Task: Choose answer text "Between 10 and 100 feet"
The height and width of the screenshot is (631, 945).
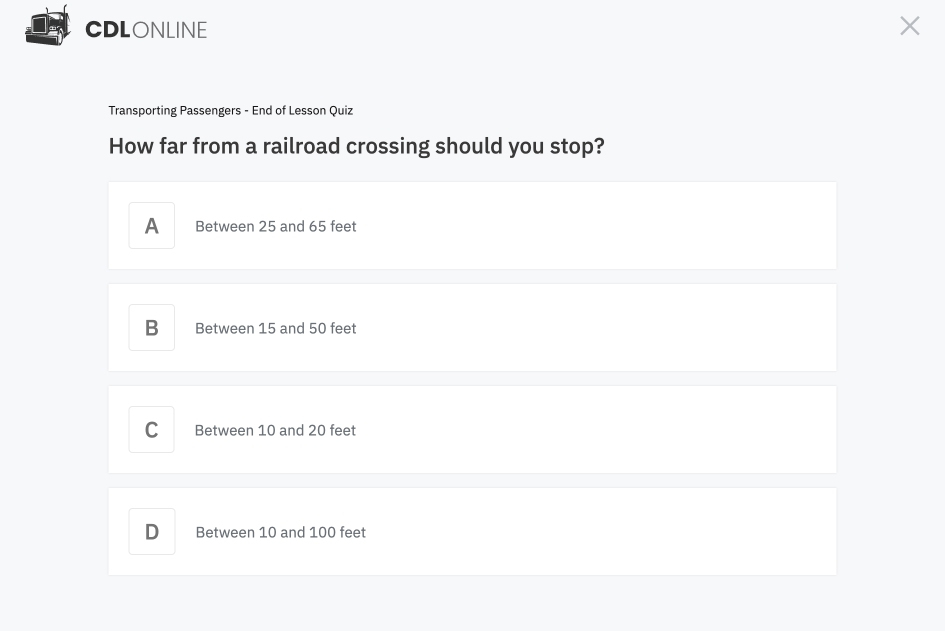Action: pyautogui.click(x=281, y=533)
